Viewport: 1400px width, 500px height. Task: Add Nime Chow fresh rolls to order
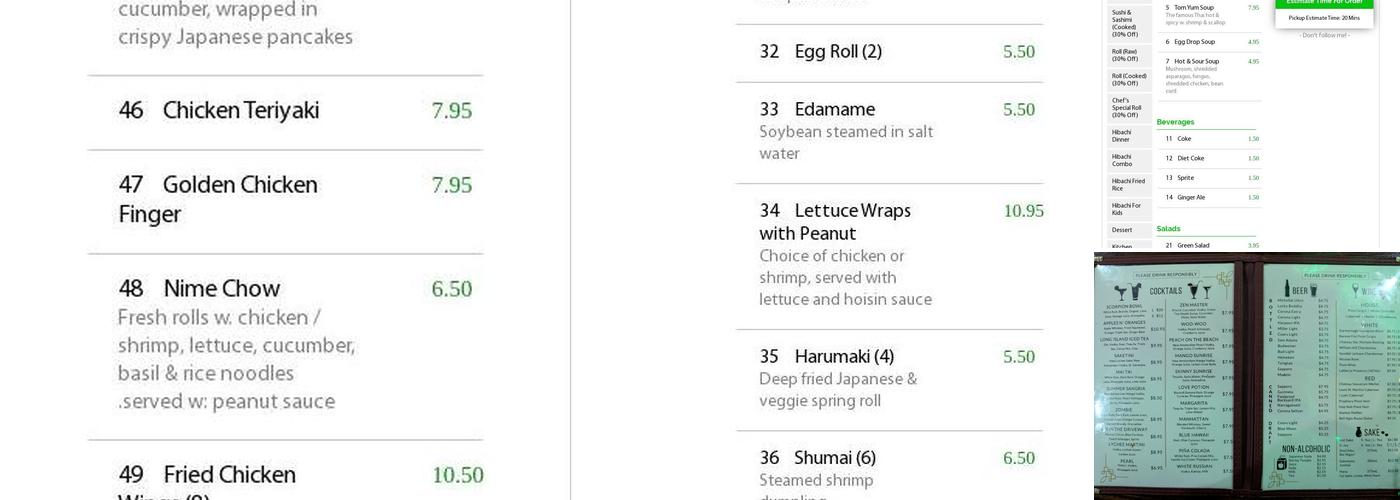[x=221, y=289]
